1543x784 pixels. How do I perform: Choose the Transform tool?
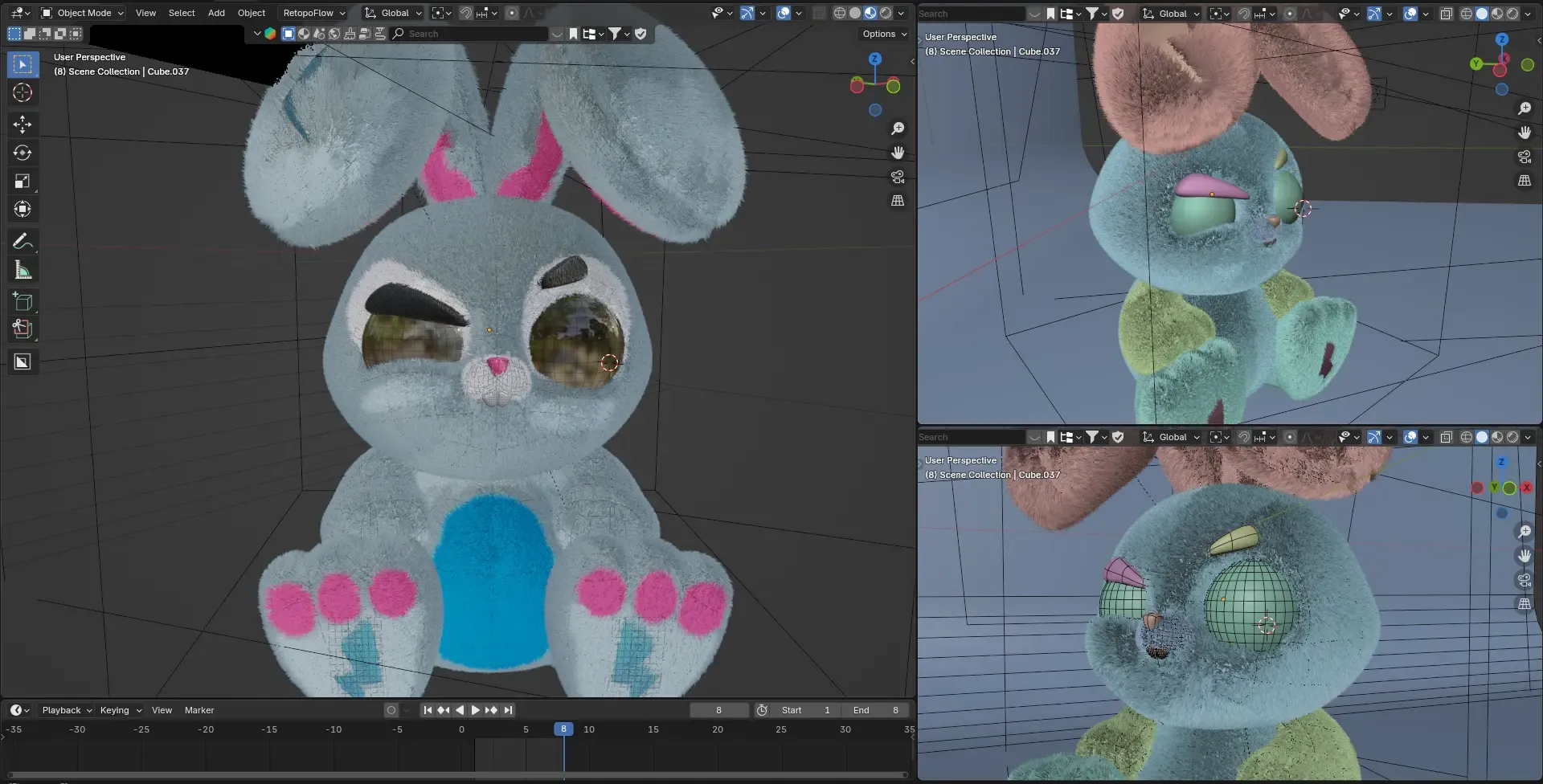tap(23, 209)
